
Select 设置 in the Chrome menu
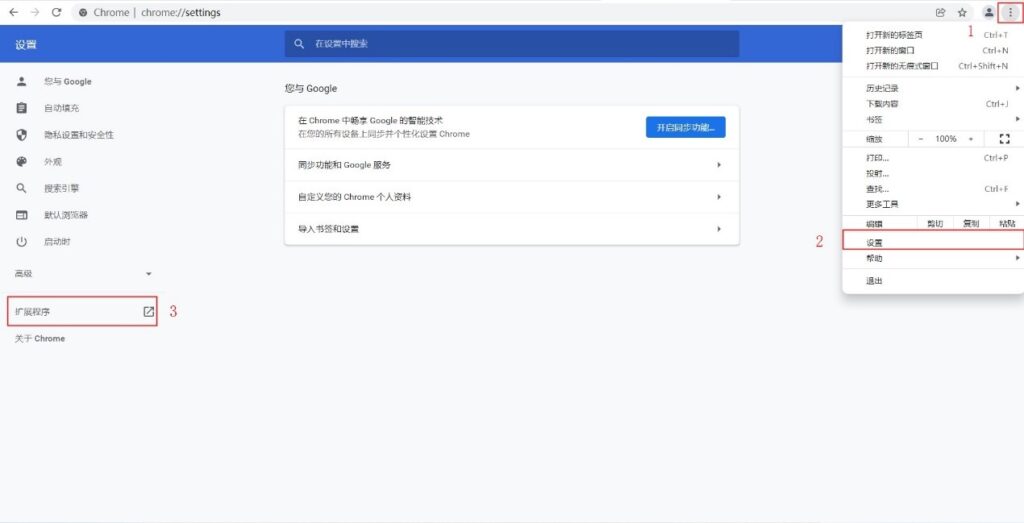(x=933, y=242)
